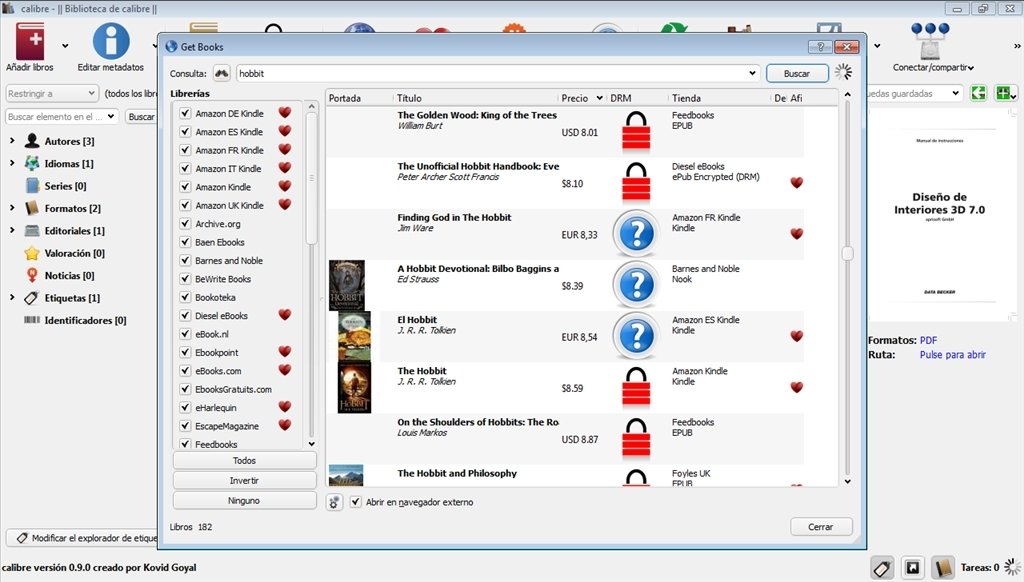Image resolution: width=1024 pixels, height=582 pixels.
Task: Click the heart next to Amazon DE Kindle
Action: [285, 112]
